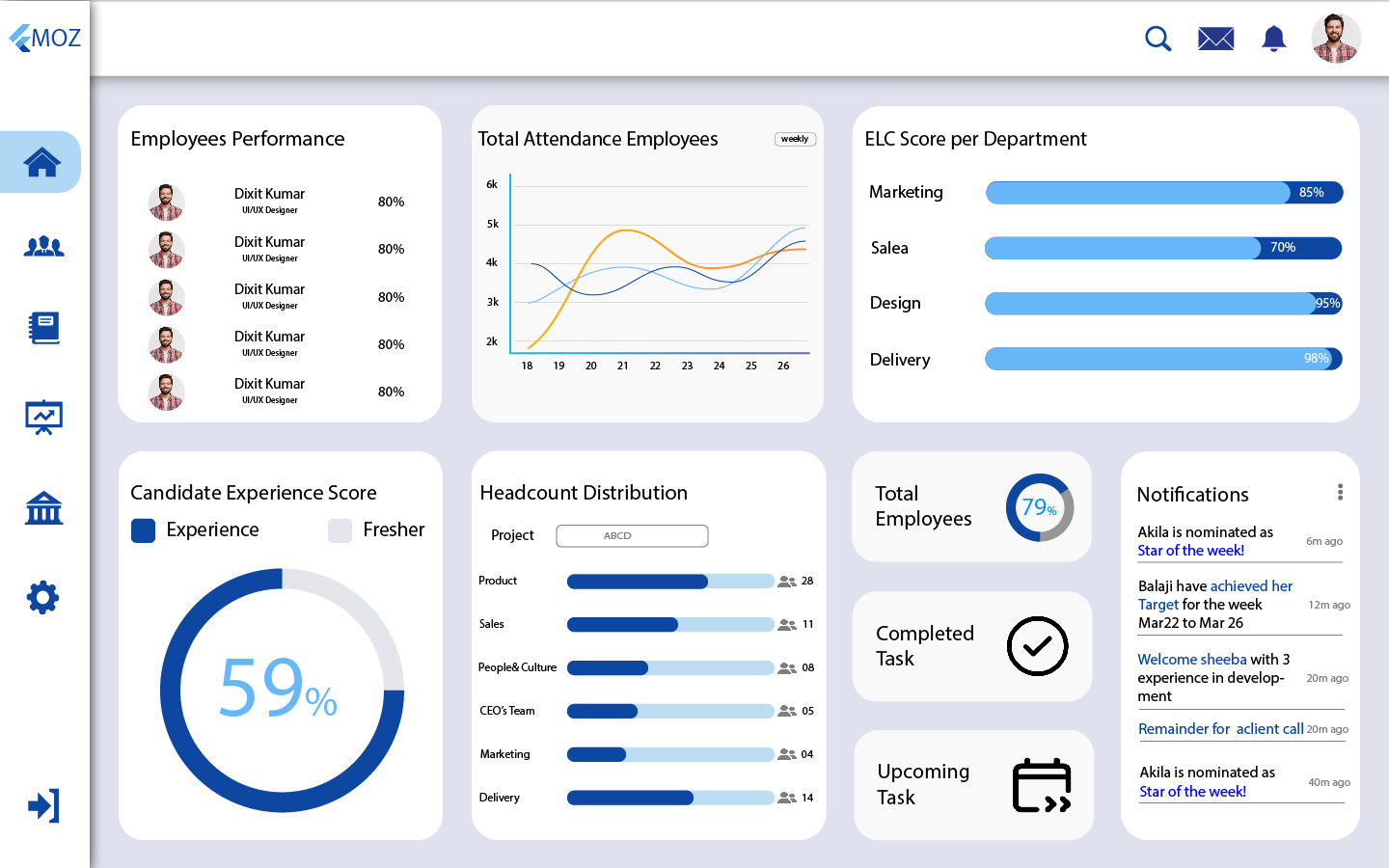Screen dimensions: 1389x868
Task: Toggle the Experience legend swatch
Action: click(143, 530)
